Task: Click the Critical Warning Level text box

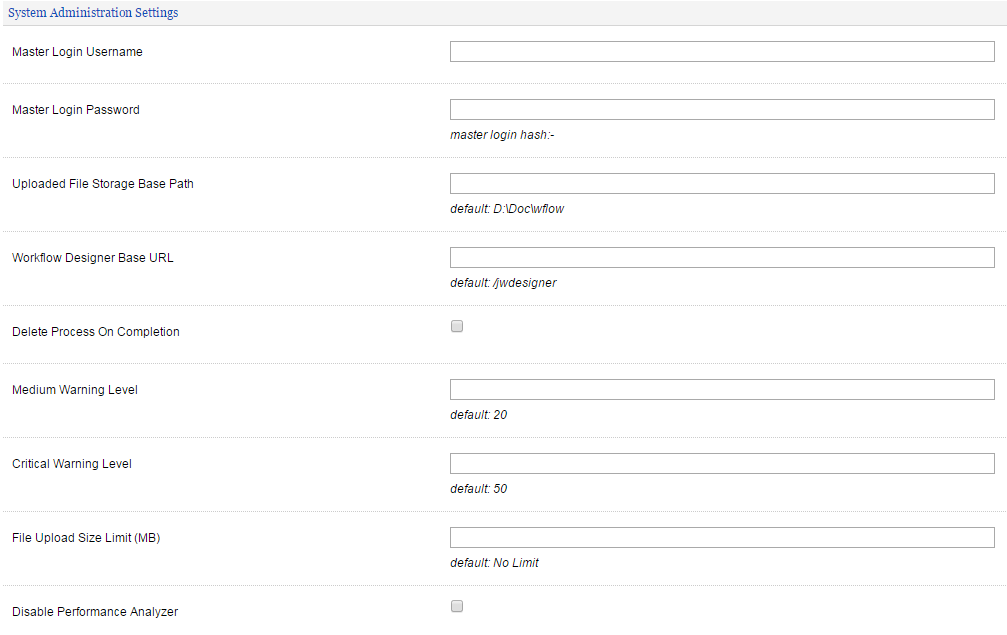Action: 722,464
